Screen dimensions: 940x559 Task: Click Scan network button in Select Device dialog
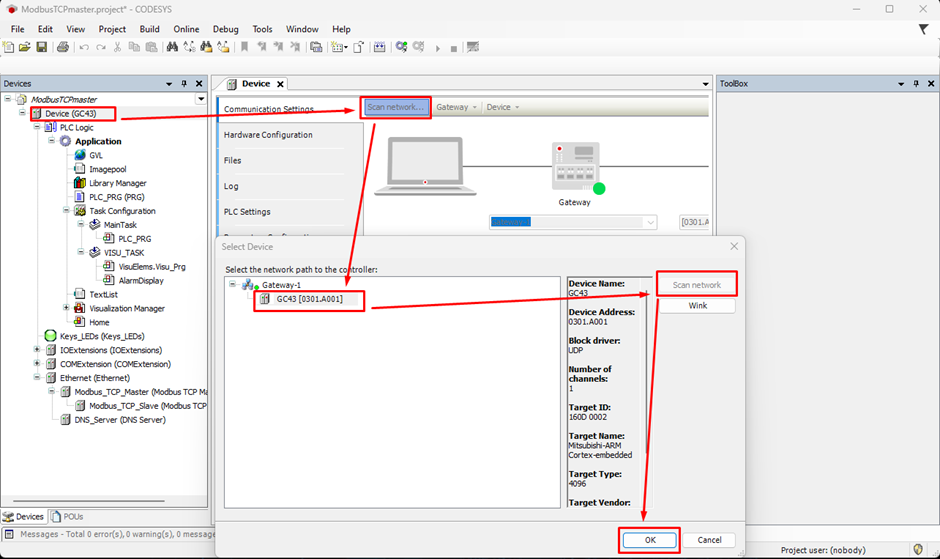pos(697,285)
